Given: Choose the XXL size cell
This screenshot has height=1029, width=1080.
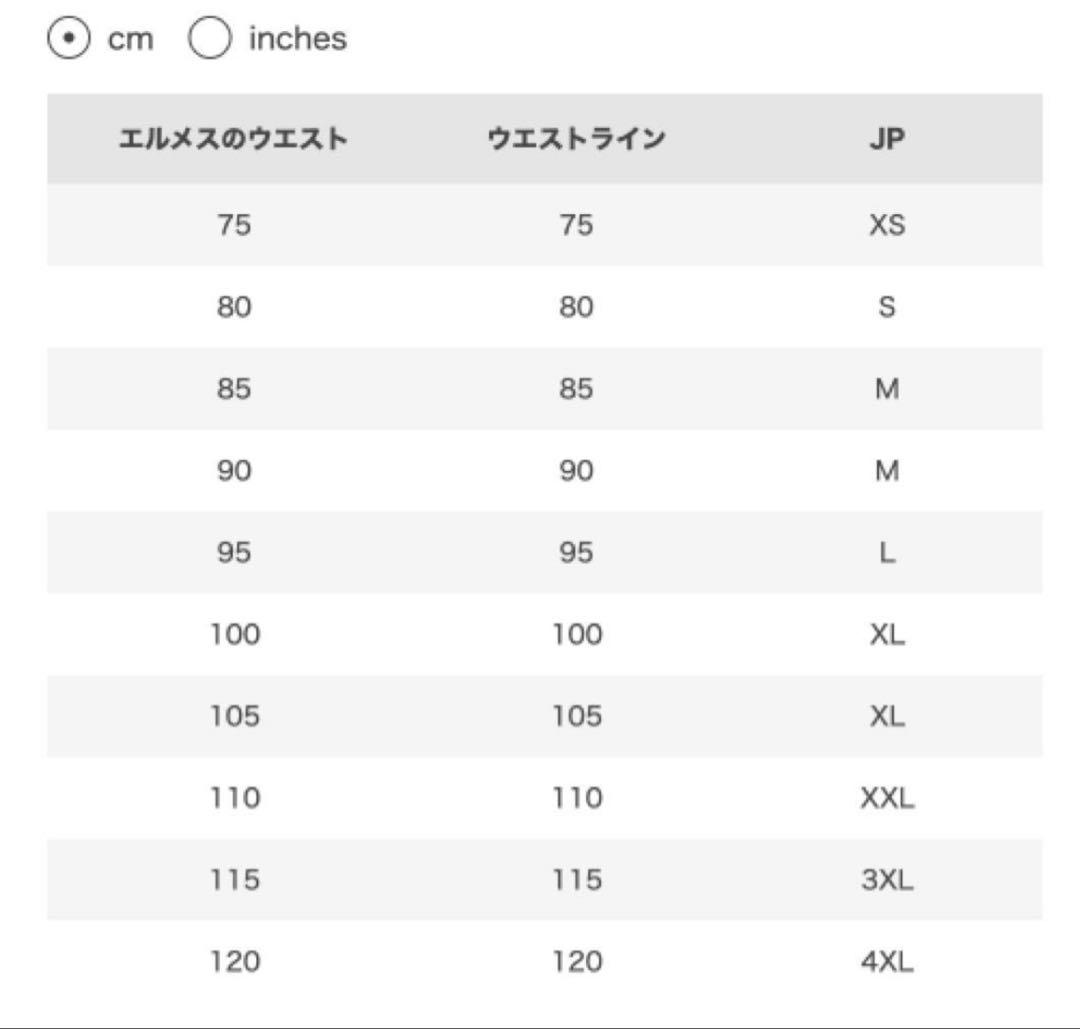Looking at the screenshot, I should point(886,798).
